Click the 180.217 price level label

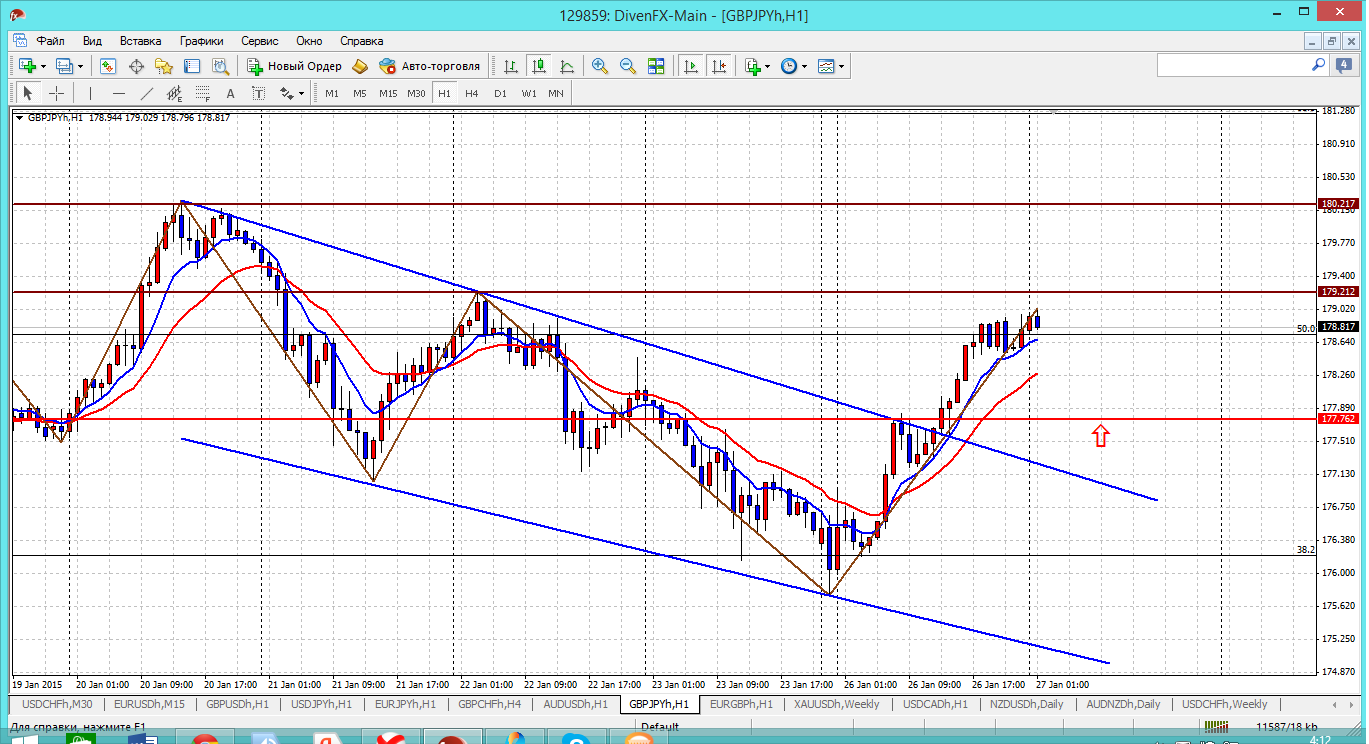(1337, 203)
